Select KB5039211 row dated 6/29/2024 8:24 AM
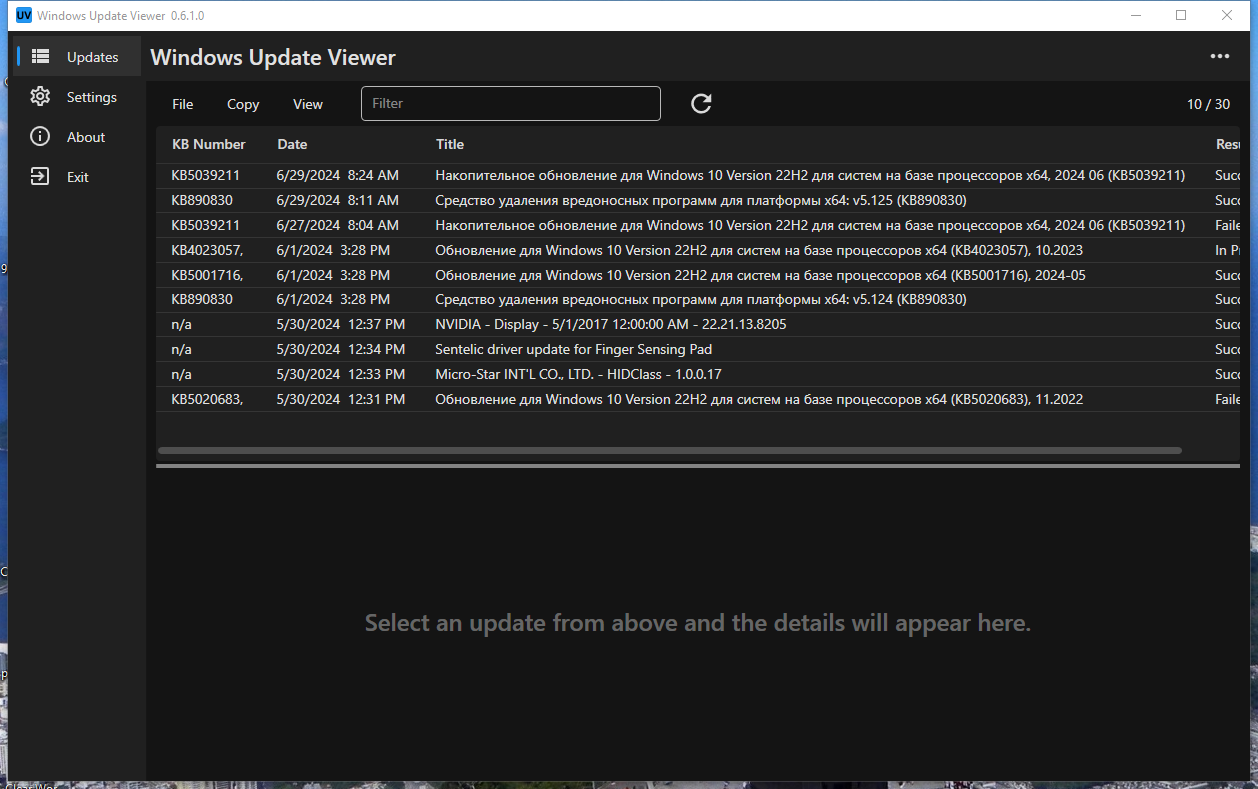Screen dimensions: 1258x789 (x=698, y=175)
